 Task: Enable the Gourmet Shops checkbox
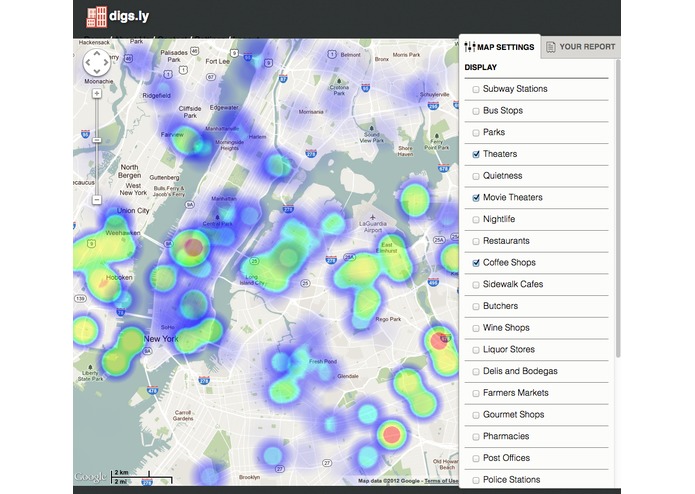[476, 415]
